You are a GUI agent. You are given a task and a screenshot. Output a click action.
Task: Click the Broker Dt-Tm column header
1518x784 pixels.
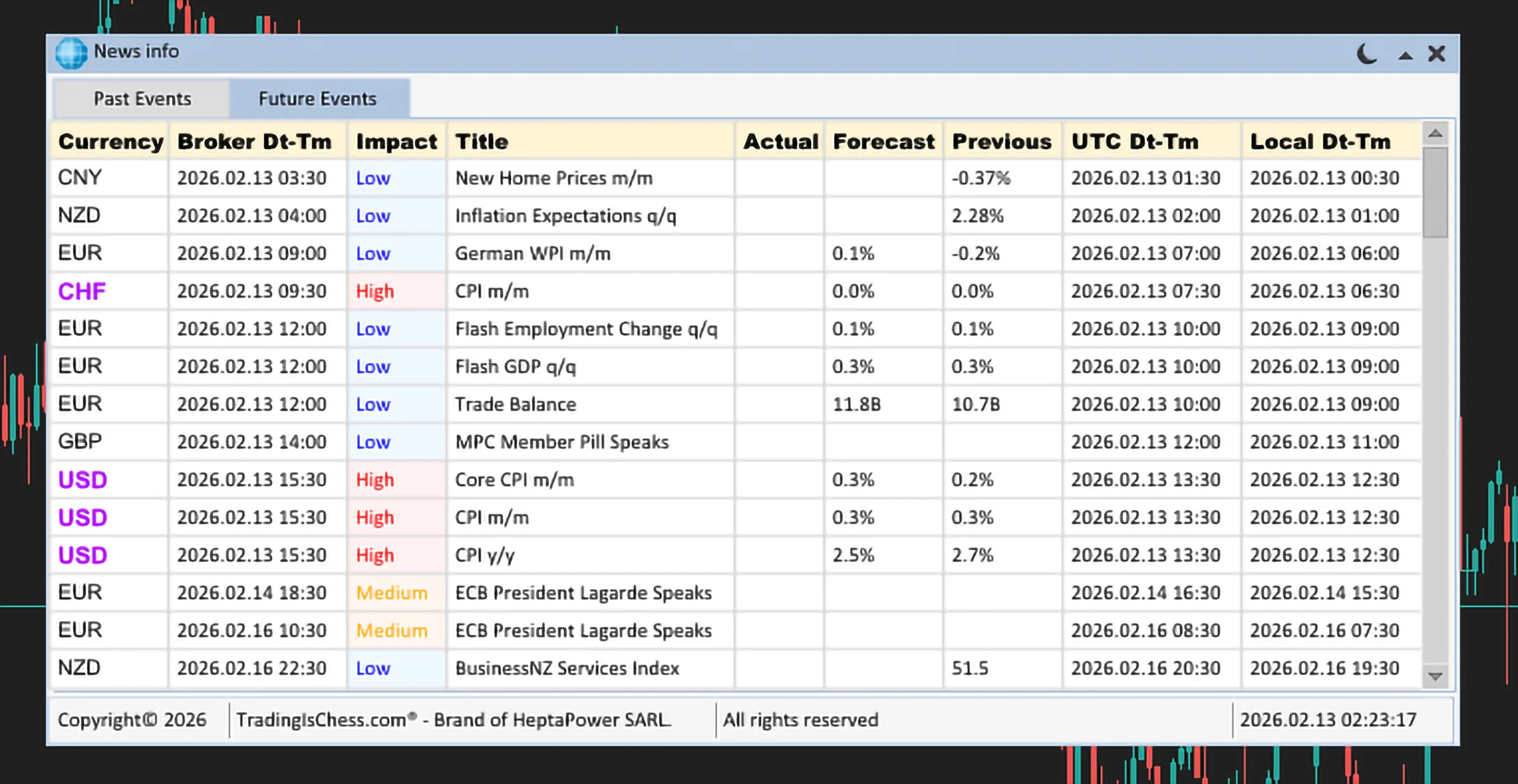tap(254, 142)
